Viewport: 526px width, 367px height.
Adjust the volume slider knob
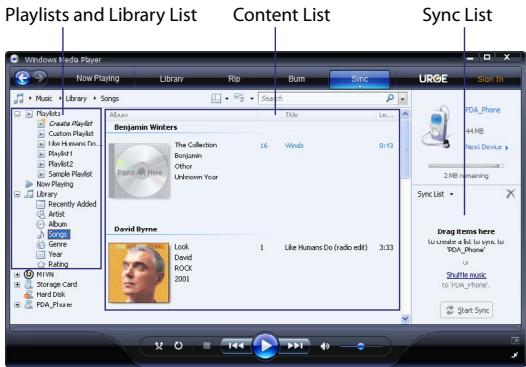click(361, 346)
